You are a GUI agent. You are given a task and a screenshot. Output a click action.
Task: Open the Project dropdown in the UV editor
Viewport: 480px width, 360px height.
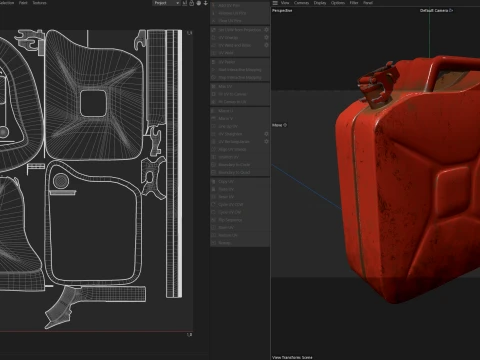[166, 3]
